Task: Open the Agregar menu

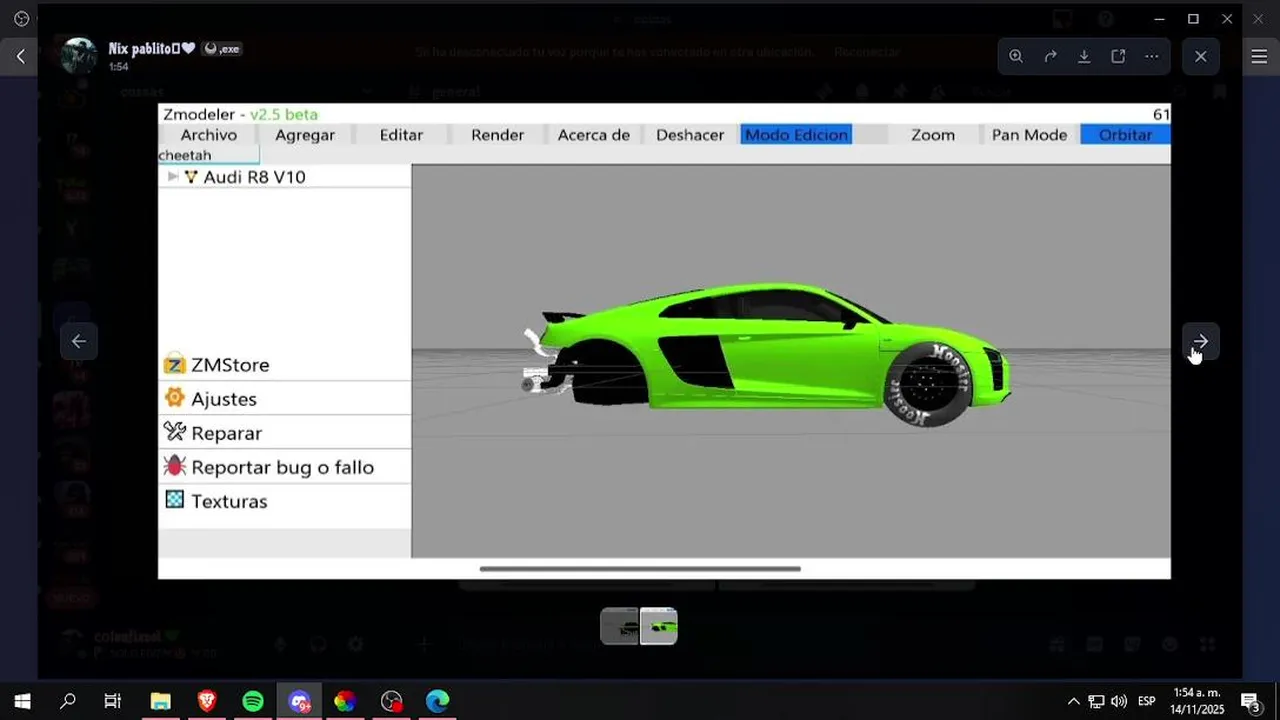Action: (x=305, y=135)
